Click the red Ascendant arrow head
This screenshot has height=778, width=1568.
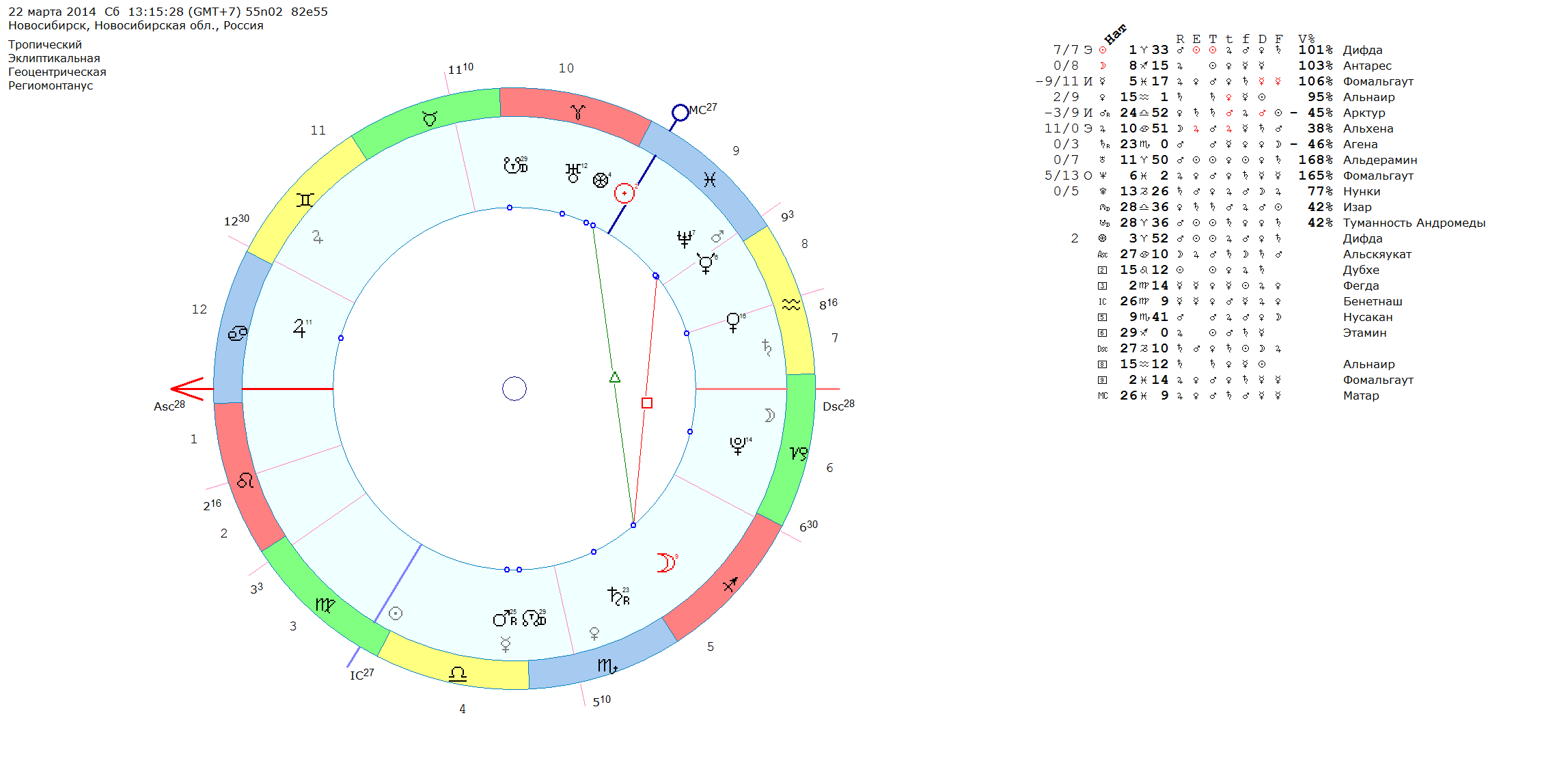point(187,389)
